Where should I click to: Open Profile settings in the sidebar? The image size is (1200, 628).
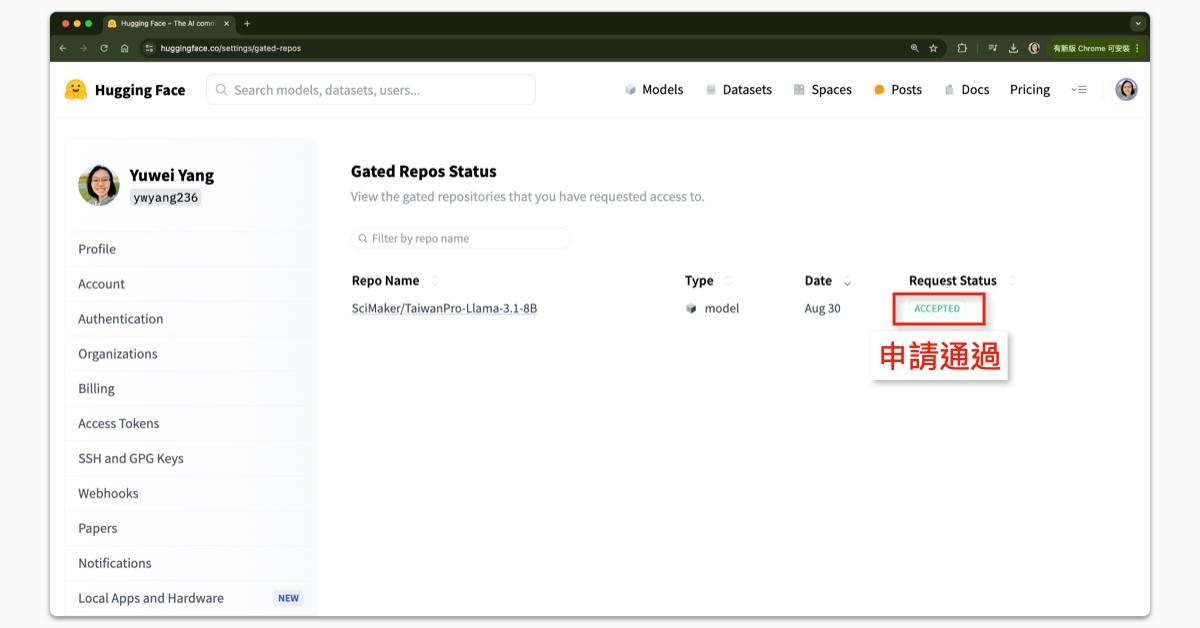click(x=190, y=249)
